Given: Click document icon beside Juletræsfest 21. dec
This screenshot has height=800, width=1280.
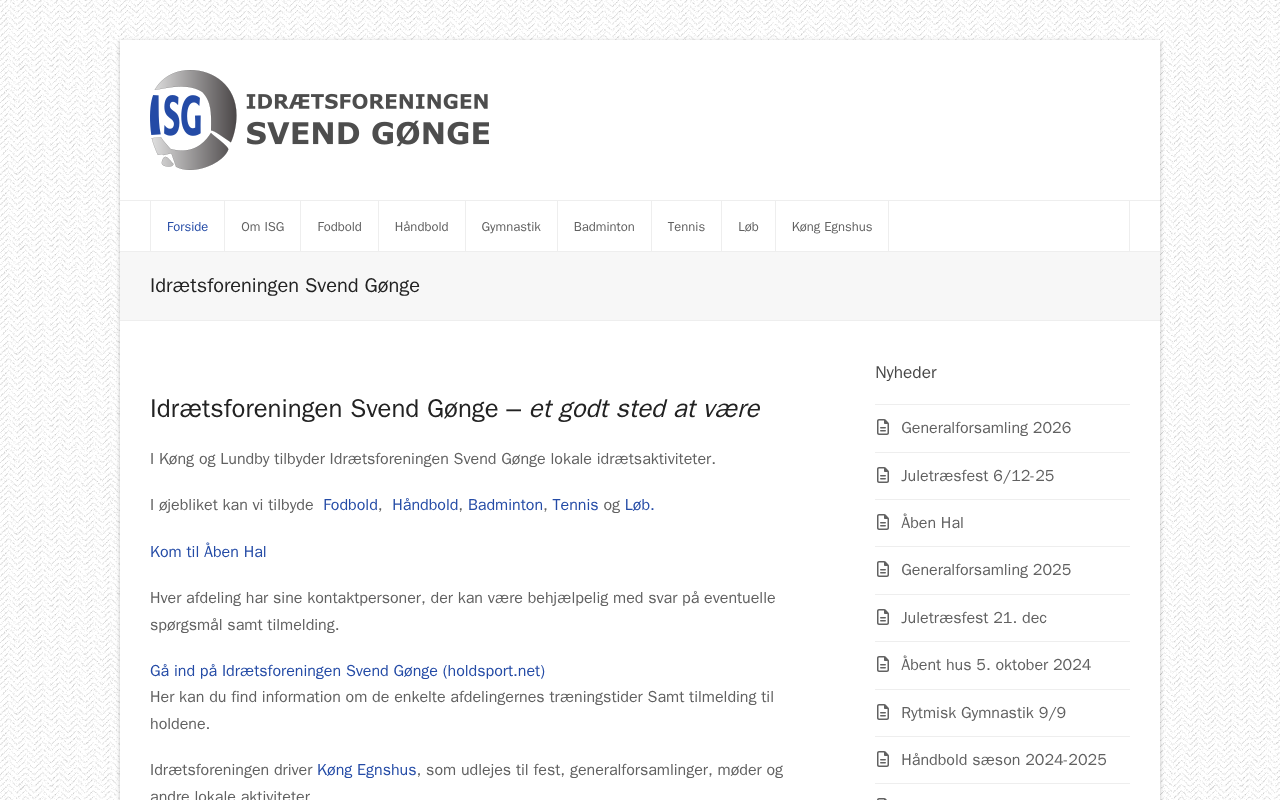Looking at the screenshot, I should pos(883,618).
